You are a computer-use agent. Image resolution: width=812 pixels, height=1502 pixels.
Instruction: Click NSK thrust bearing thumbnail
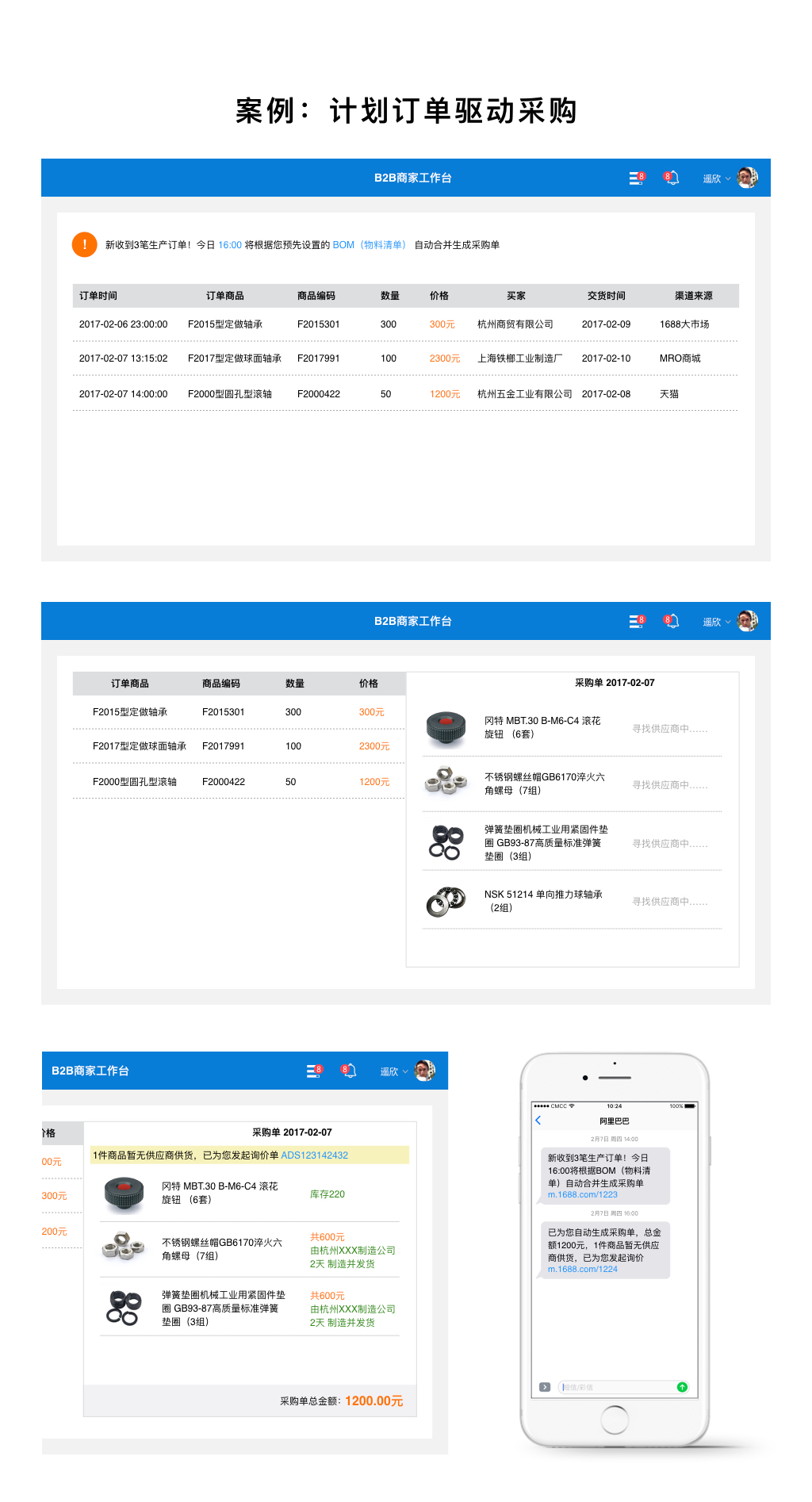click(446, 902)
